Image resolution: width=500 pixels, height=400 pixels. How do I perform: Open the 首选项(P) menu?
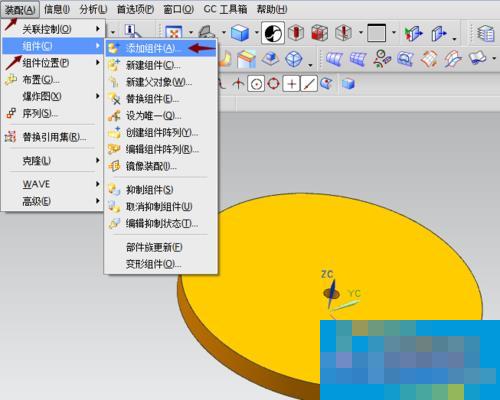(135, 9)
